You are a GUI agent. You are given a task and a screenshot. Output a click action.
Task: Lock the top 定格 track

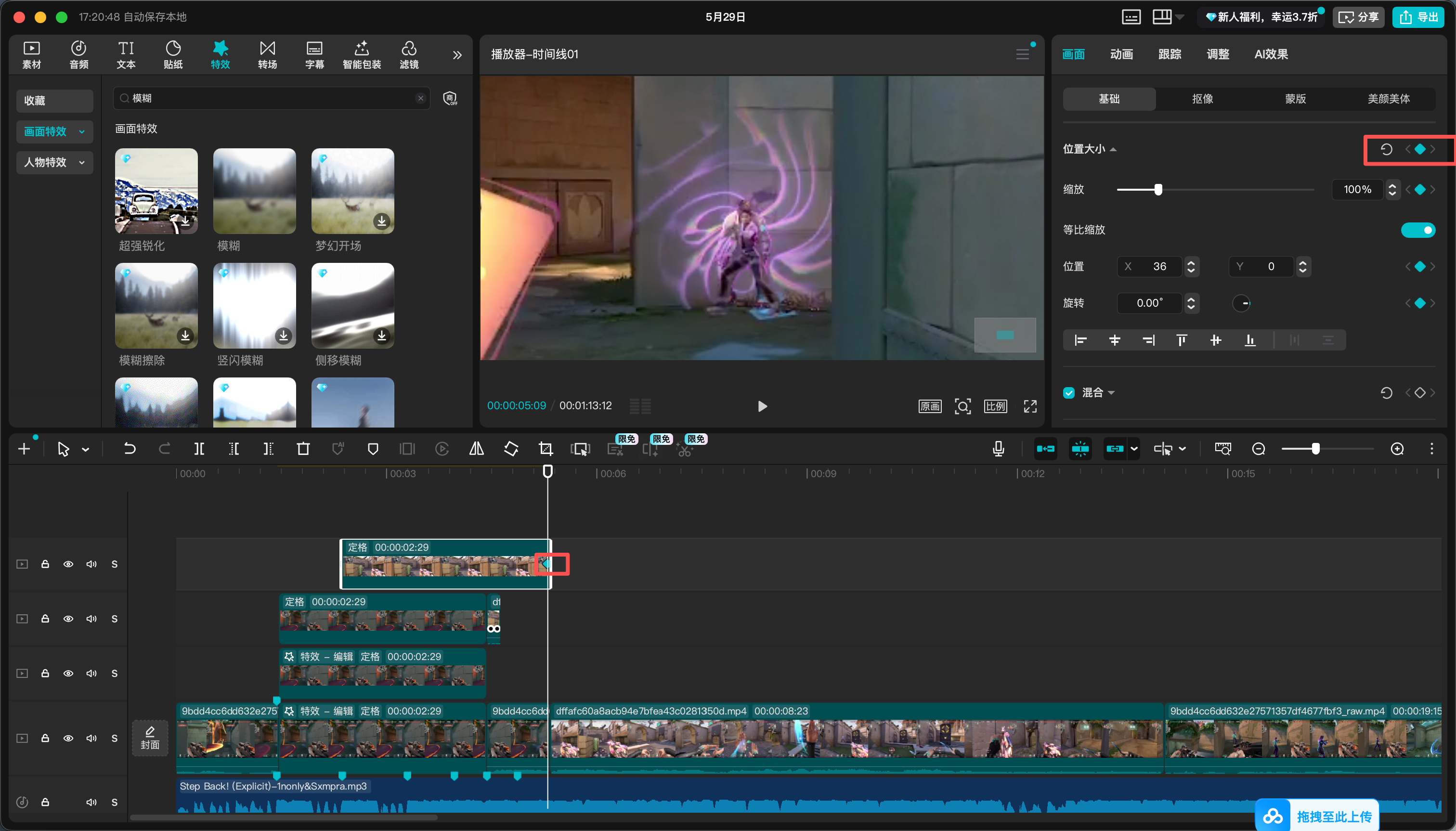(x=45, y=564)
